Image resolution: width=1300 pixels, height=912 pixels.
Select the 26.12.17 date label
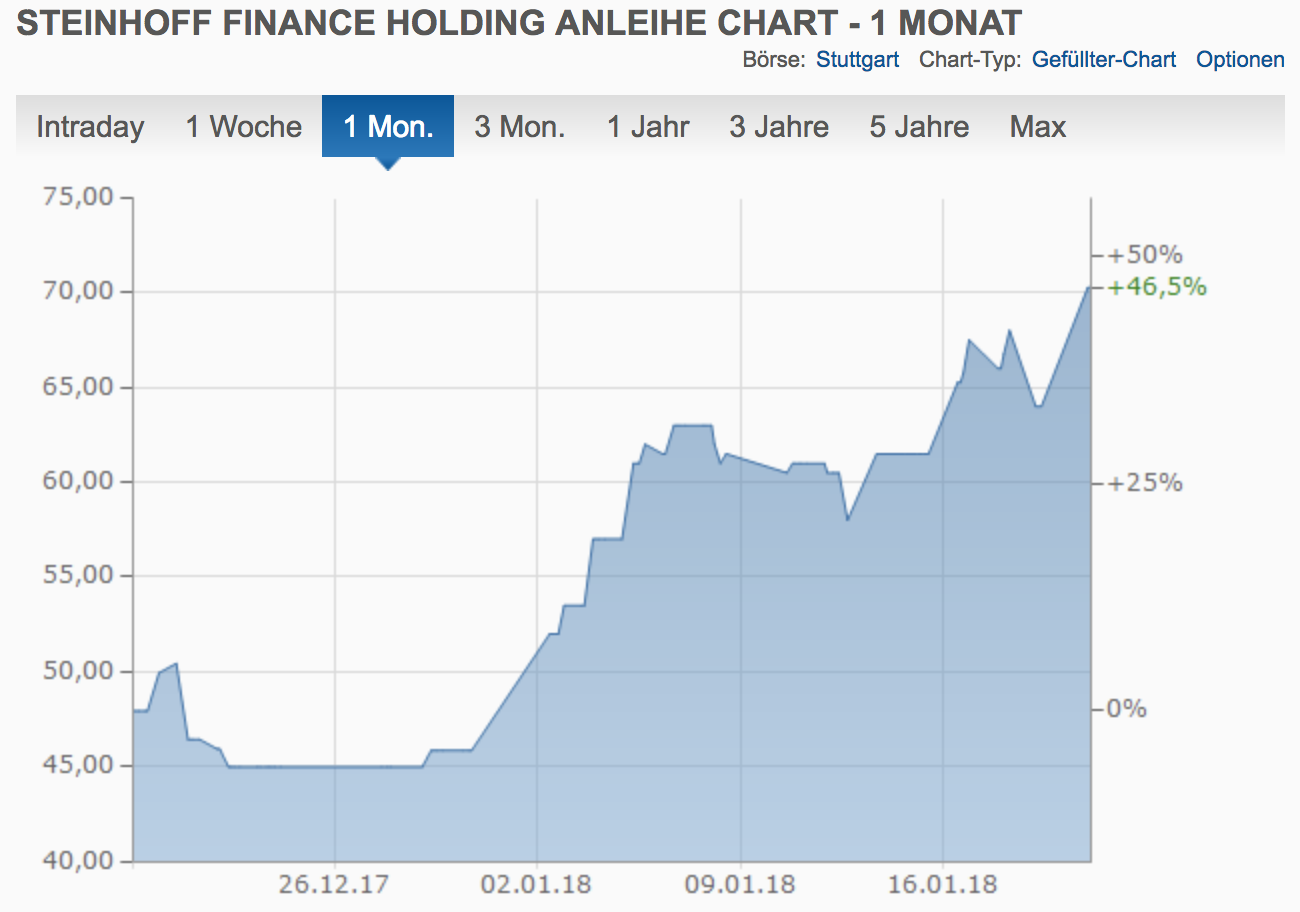point(334,885)
